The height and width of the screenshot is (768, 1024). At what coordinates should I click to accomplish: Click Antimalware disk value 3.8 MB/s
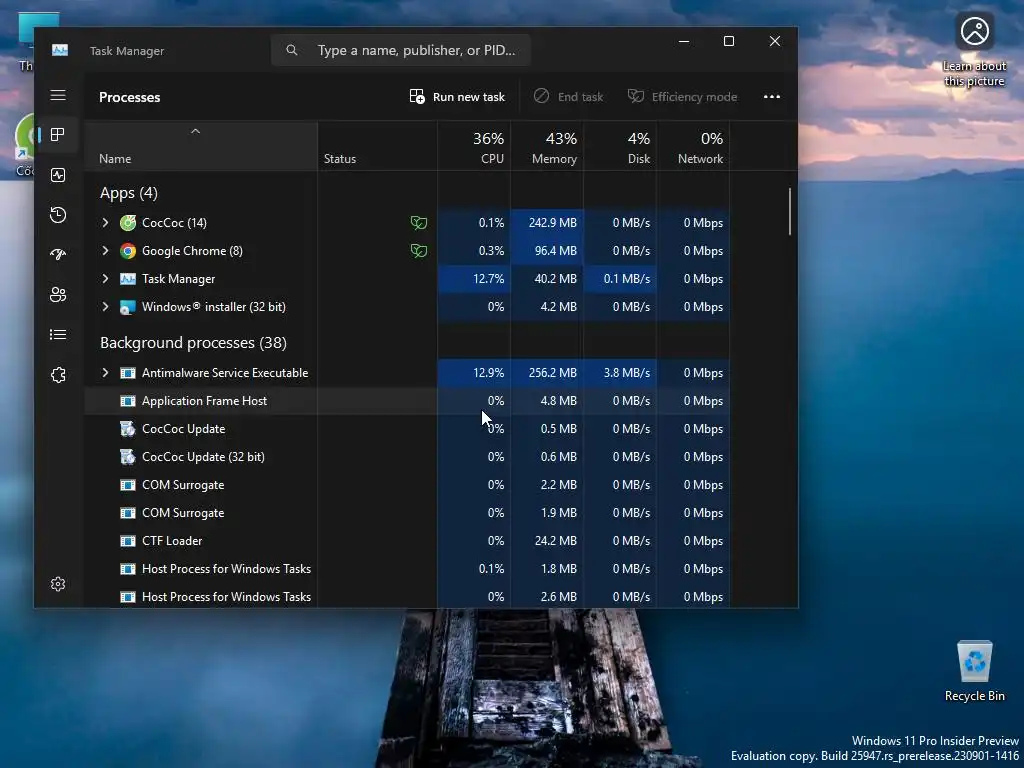pos(626,373)
